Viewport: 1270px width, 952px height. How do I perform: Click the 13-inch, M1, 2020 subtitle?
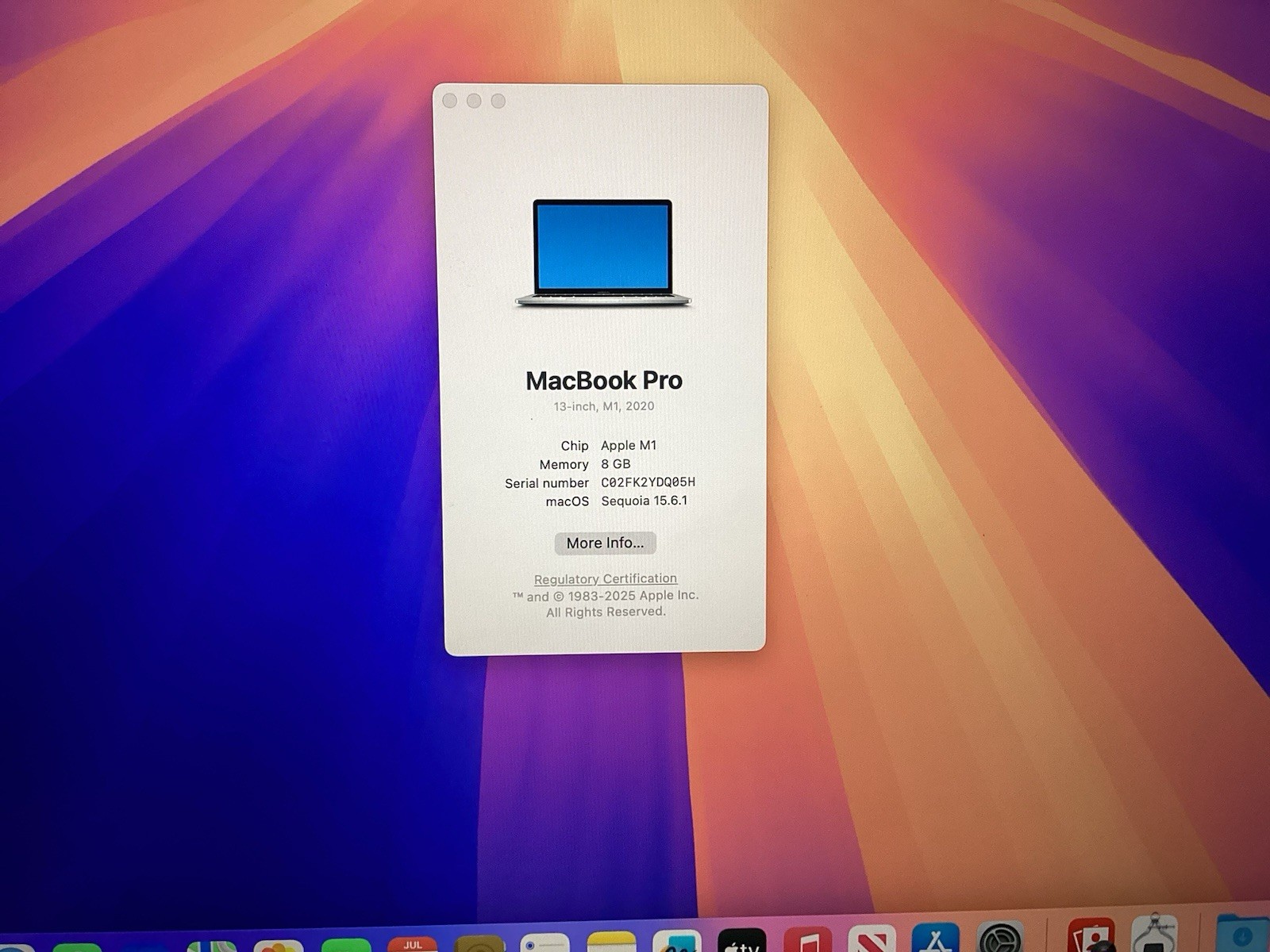coord(604,406)
